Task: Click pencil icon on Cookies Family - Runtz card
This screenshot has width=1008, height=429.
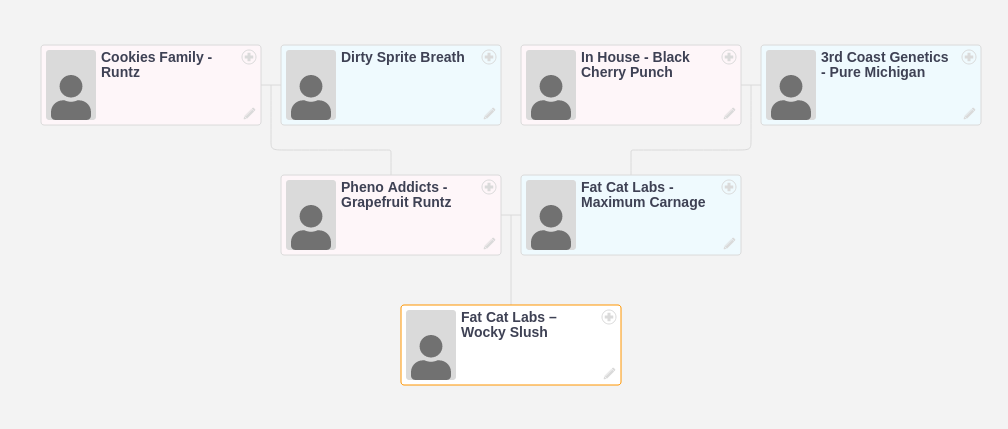Action: pyautogui.click(x=249, y=114)
